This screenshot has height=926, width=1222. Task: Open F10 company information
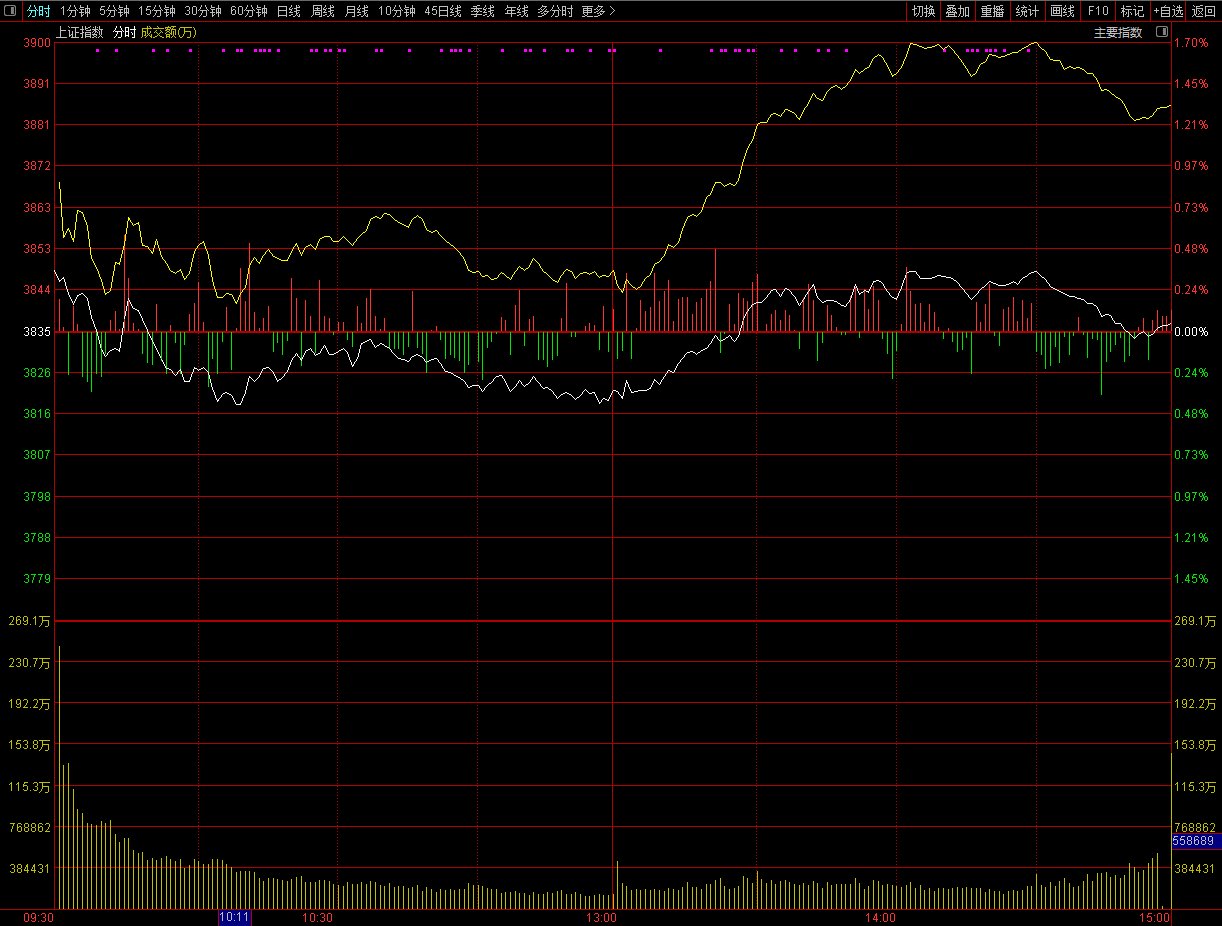click(1097, 11)
